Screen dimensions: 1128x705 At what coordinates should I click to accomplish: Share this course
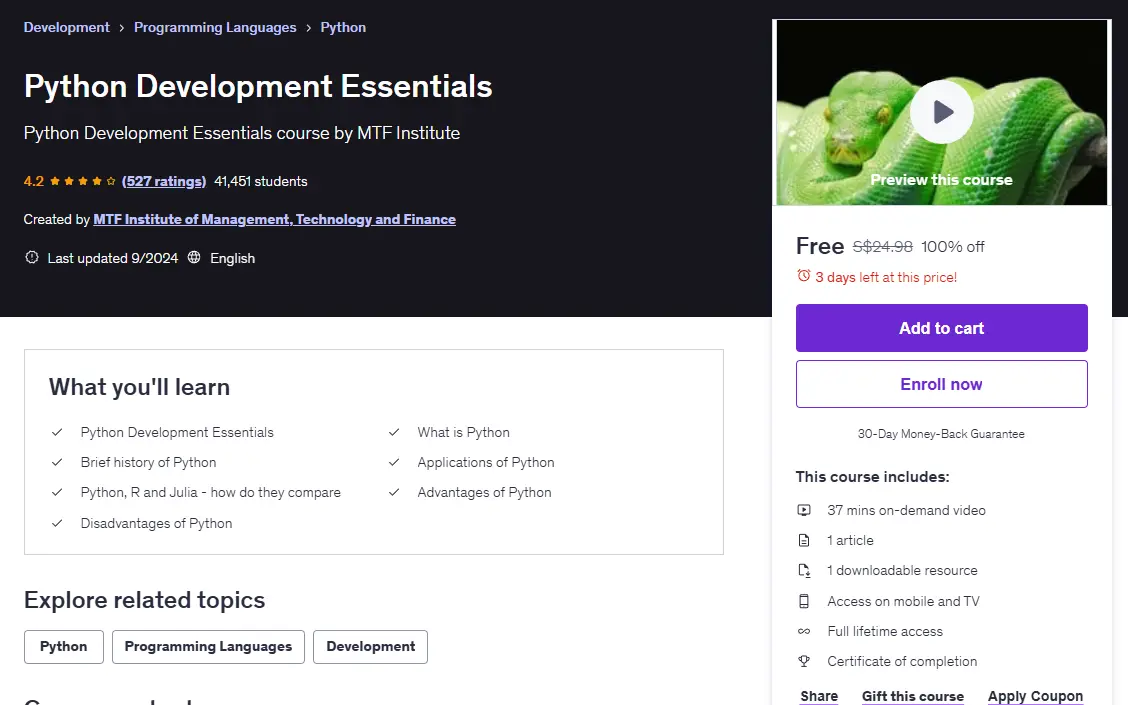[819, 696]
